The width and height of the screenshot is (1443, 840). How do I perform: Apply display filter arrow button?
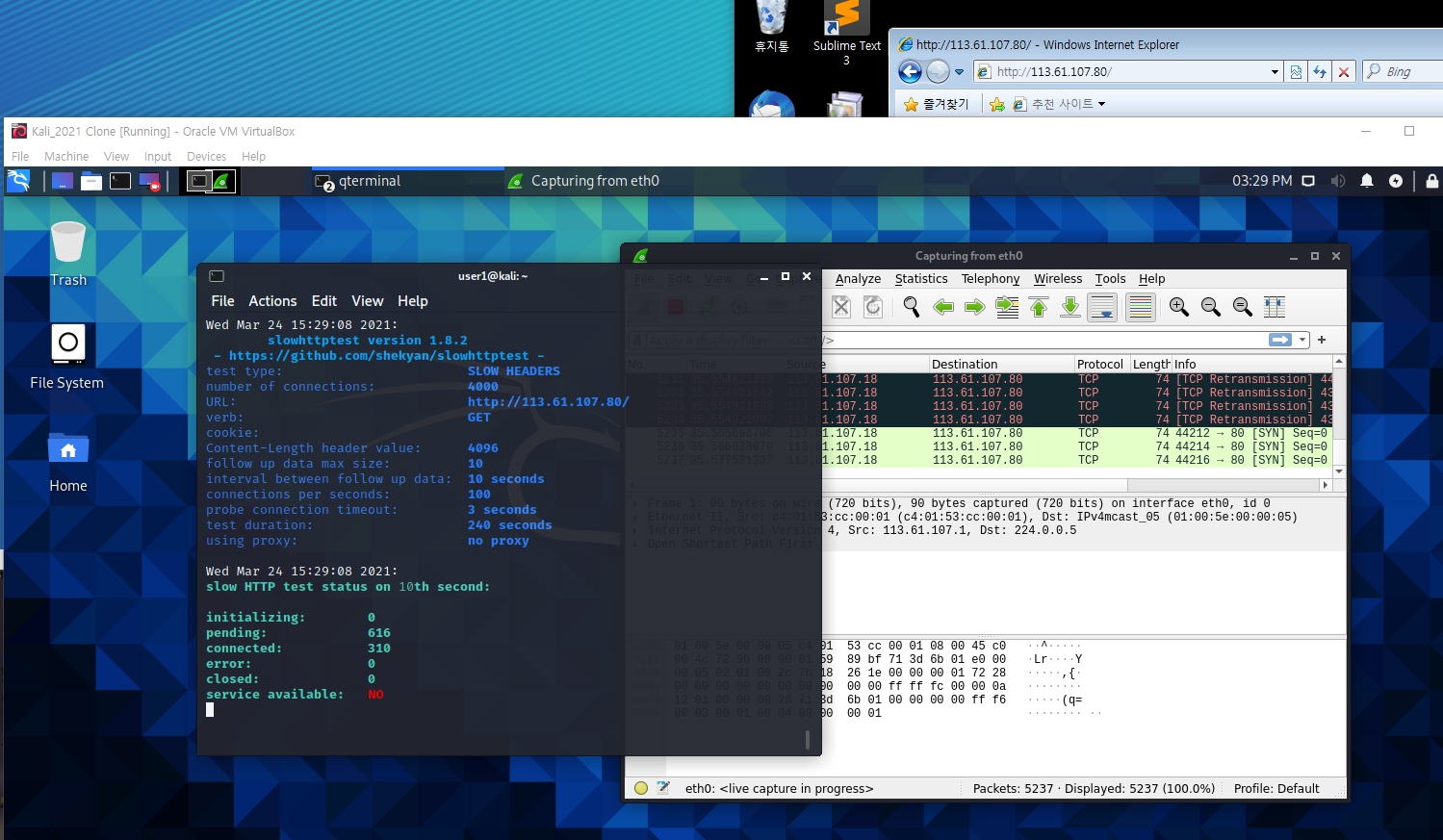click(x=1280, y=340)
